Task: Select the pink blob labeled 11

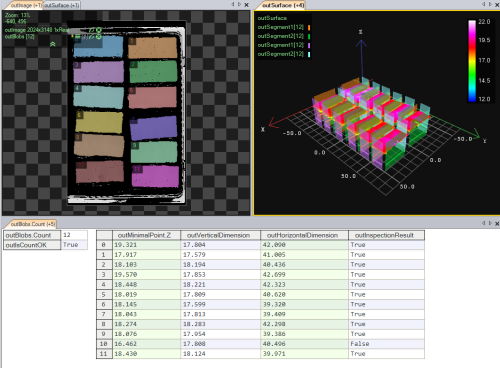Action: point(155,176)
